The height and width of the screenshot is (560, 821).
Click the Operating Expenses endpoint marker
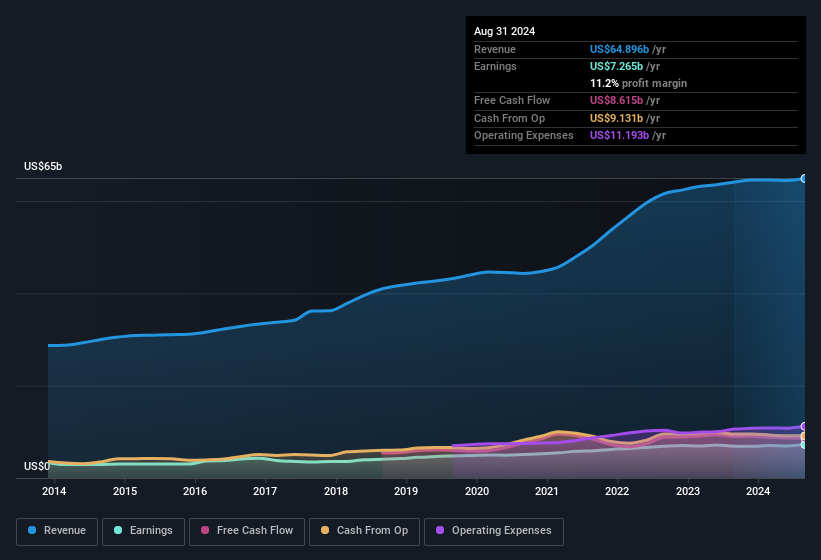(804, 427)
